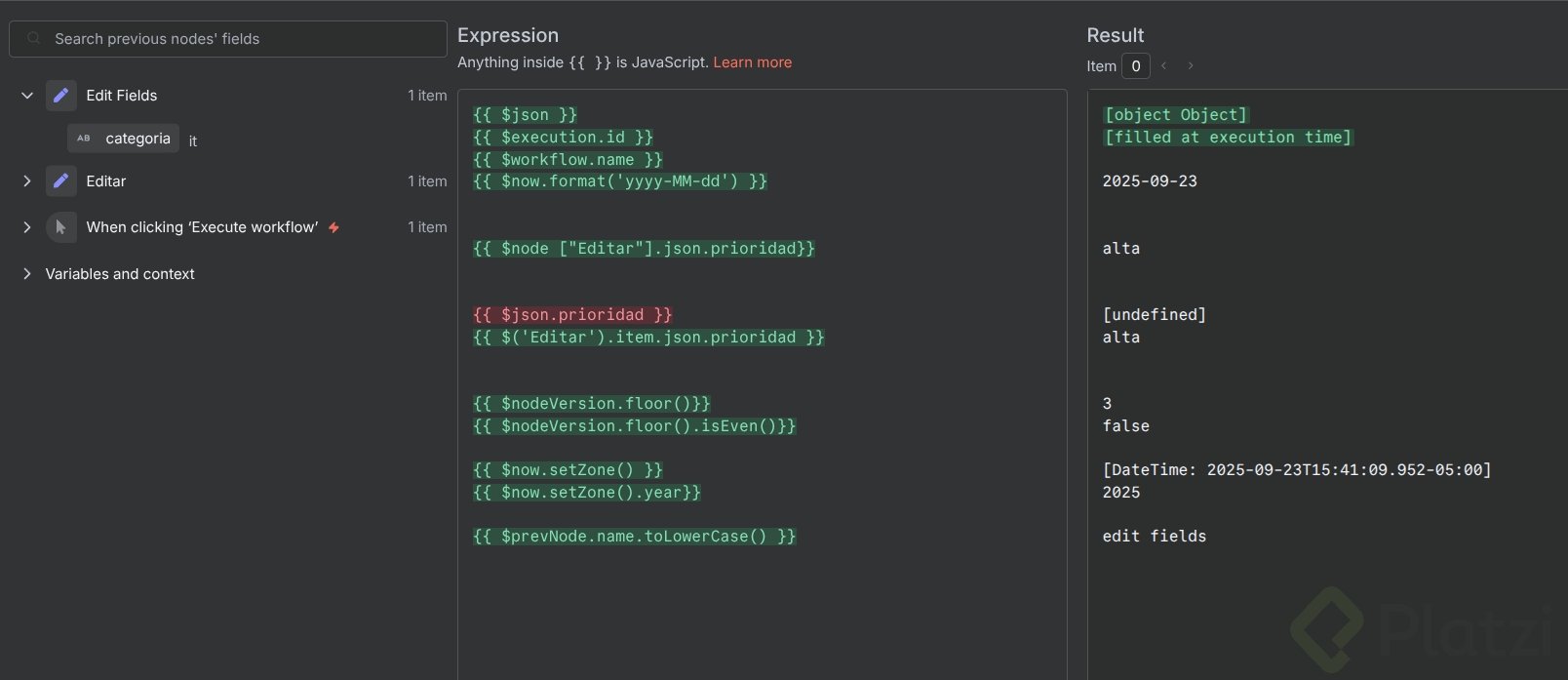Click the $prevNode.name.toLowerCase() expression line

634,537
